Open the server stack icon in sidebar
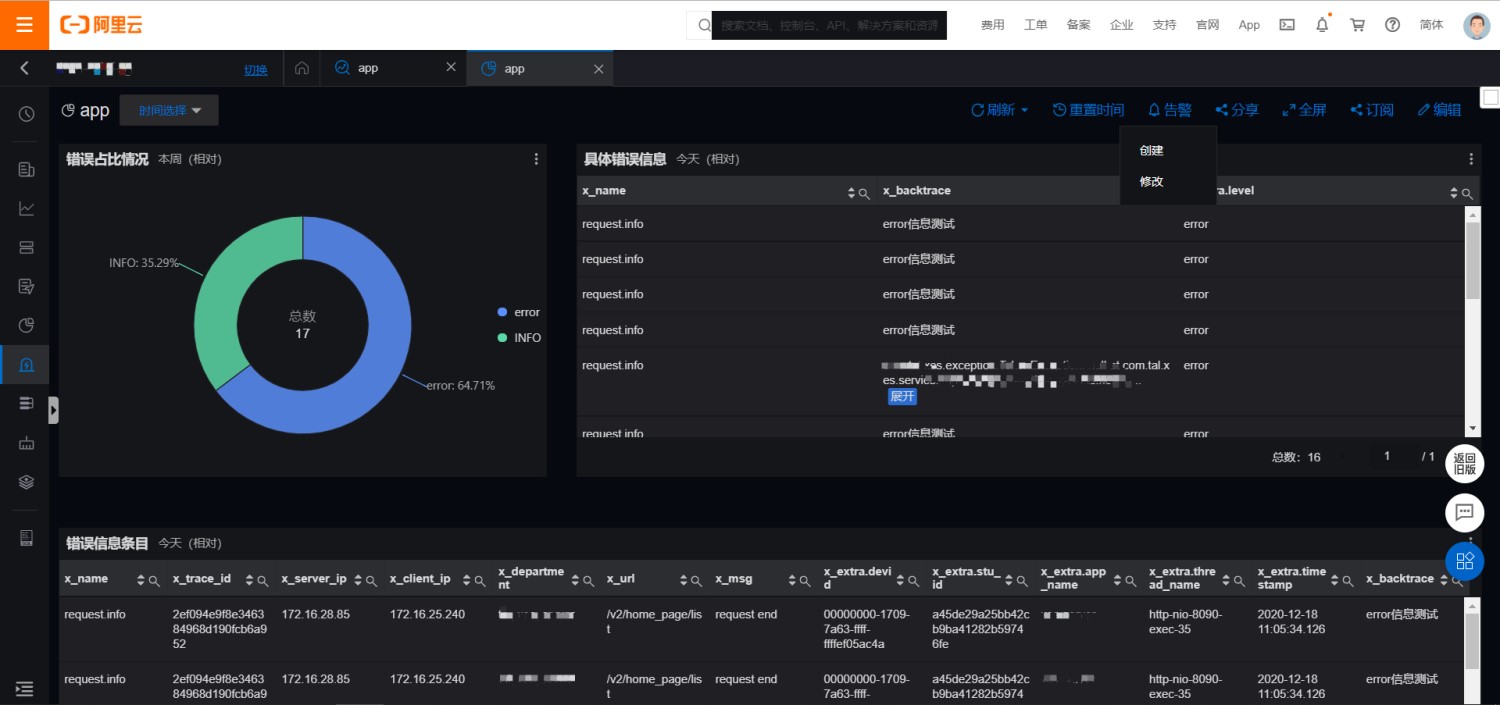1500x705 pixels. pyautogui.click(x=27, y=247)
